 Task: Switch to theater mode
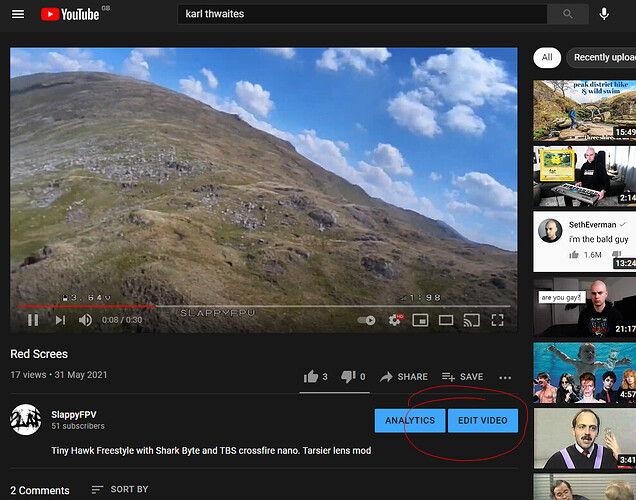pyautogui.click(x=446, y=320)
